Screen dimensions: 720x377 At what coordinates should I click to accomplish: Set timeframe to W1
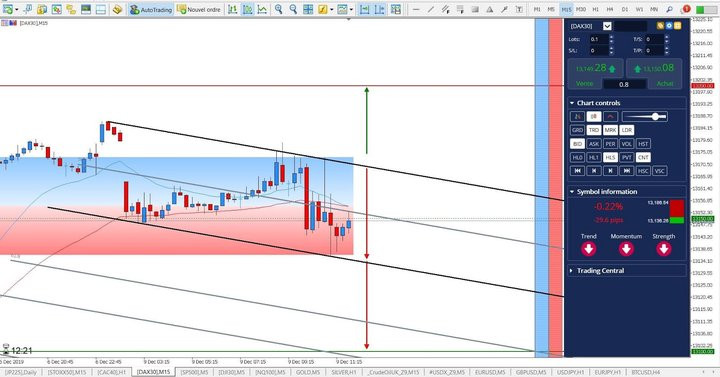click(x=640, y=9)
